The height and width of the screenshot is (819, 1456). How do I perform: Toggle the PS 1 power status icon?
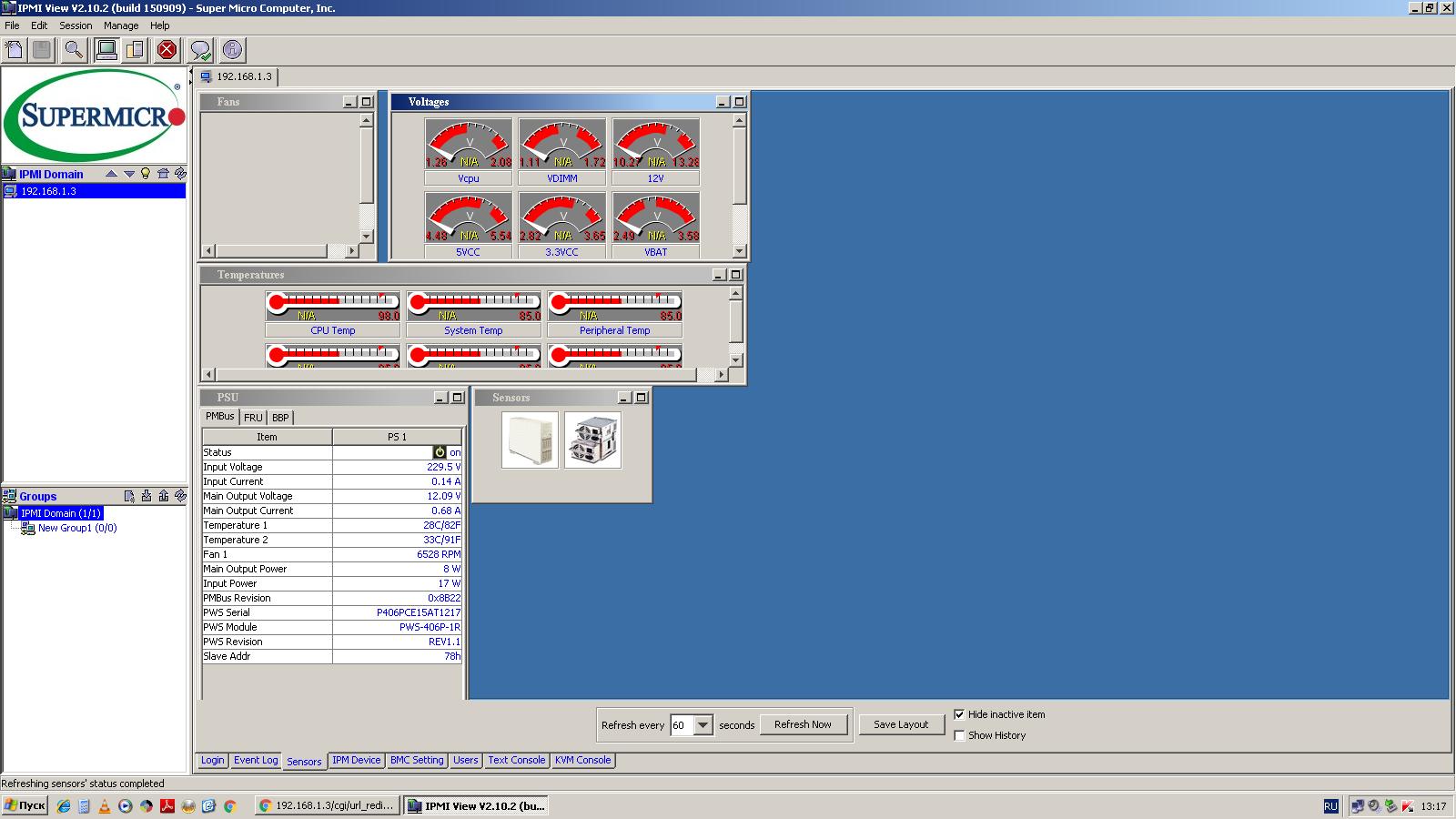click(440, 452)
